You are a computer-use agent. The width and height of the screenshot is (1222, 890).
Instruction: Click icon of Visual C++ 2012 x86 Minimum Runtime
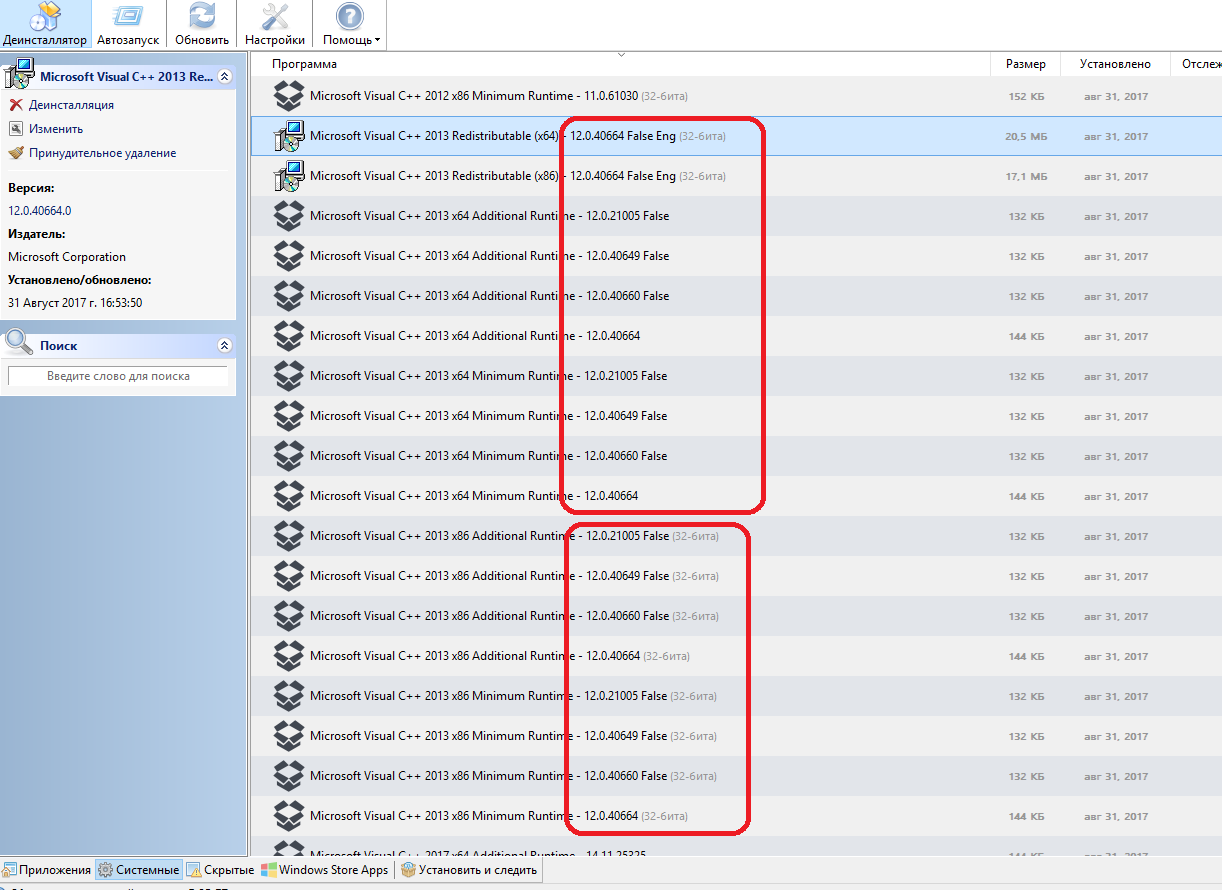[289, 96]
